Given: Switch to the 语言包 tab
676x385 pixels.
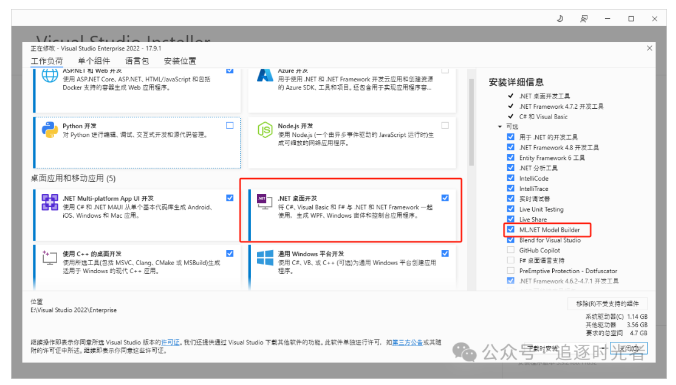Looking at the screenshot, I should [x=137, y=61].
